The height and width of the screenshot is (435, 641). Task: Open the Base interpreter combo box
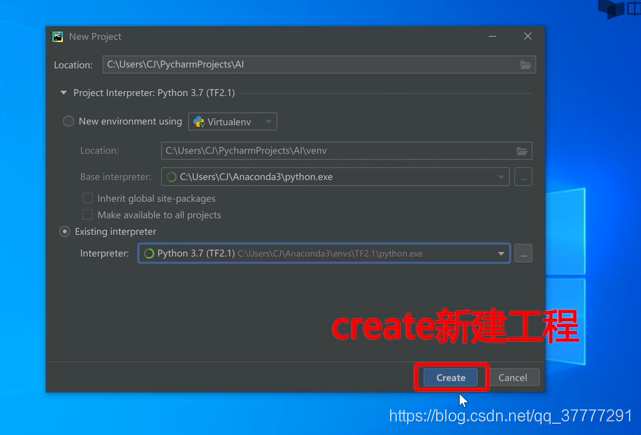pos(335,177)
